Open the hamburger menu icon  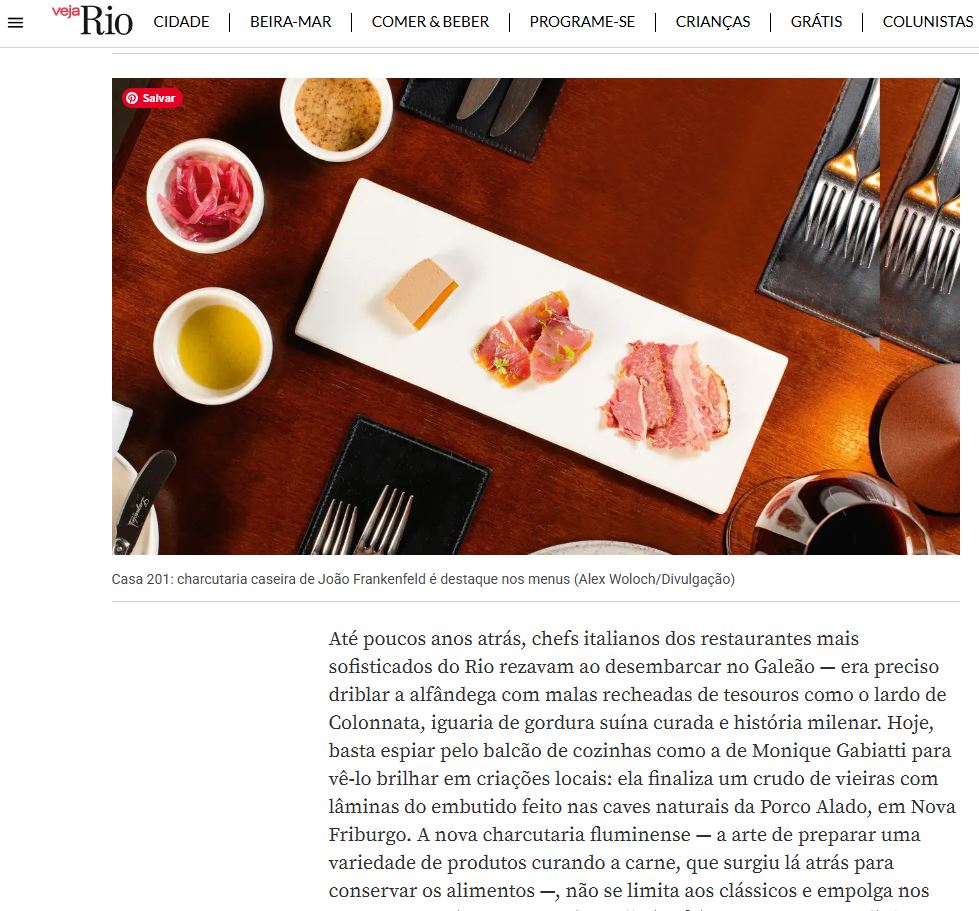[x=16, y=23]
